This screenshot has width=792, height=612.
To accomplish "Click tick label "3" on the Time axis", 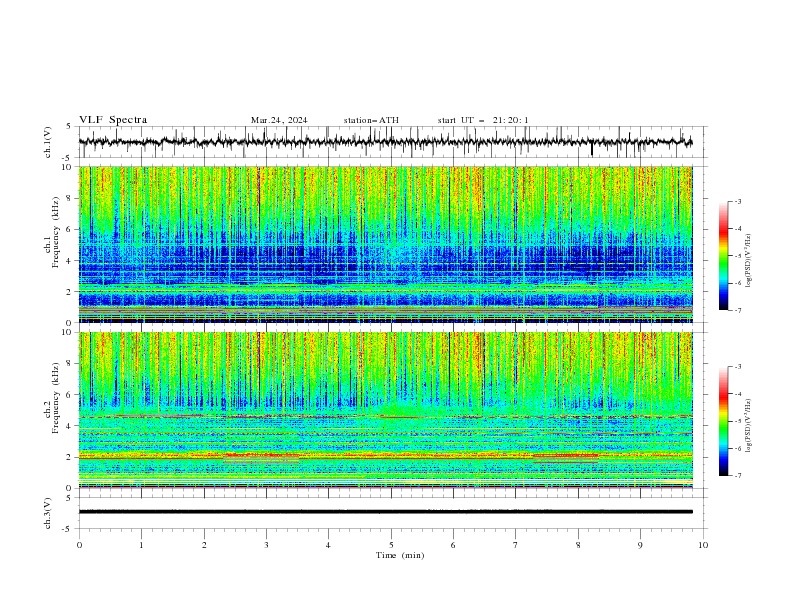I will pyautogui.click(x=266, y=545).
